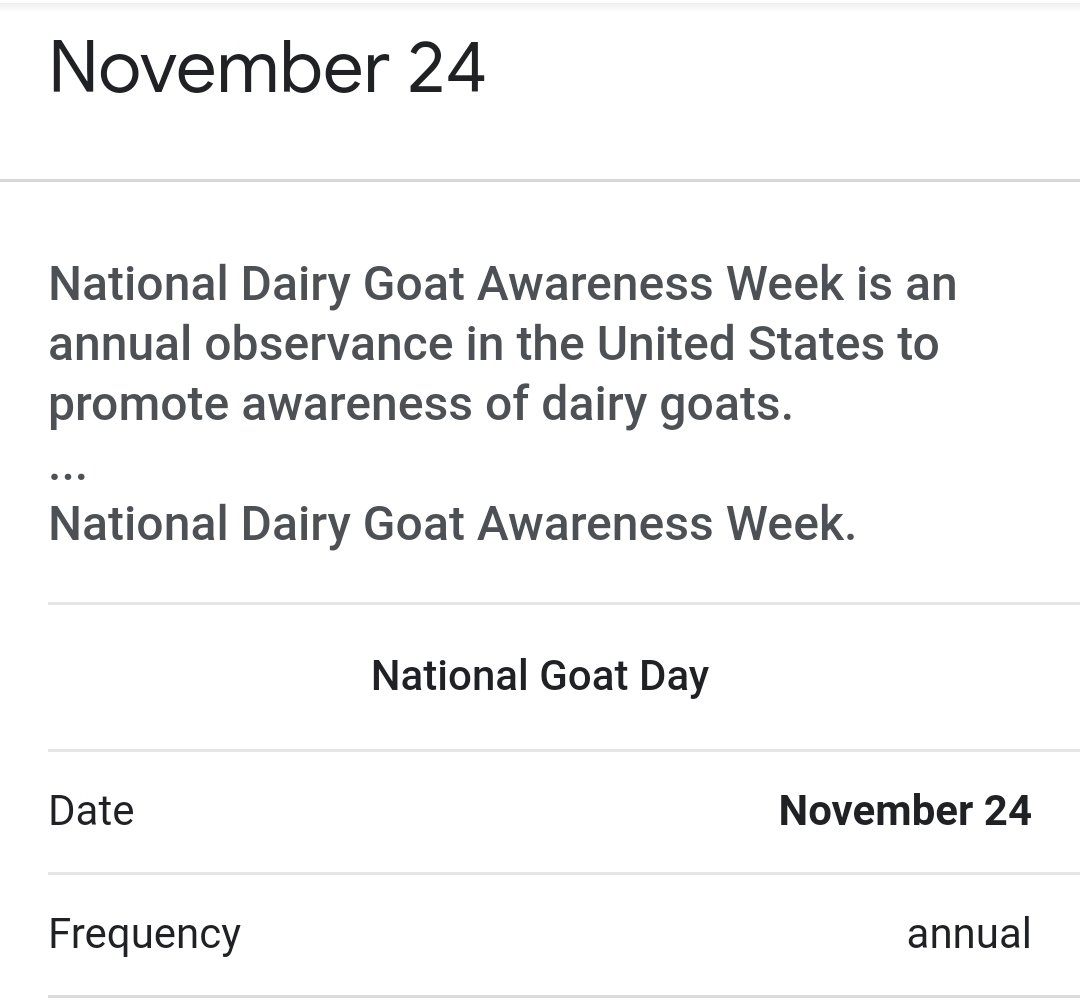Image resolution: width=1080 pixels, height=1003 pixels.
Task: Click the Date row label
Action: (x=92, y=811)
